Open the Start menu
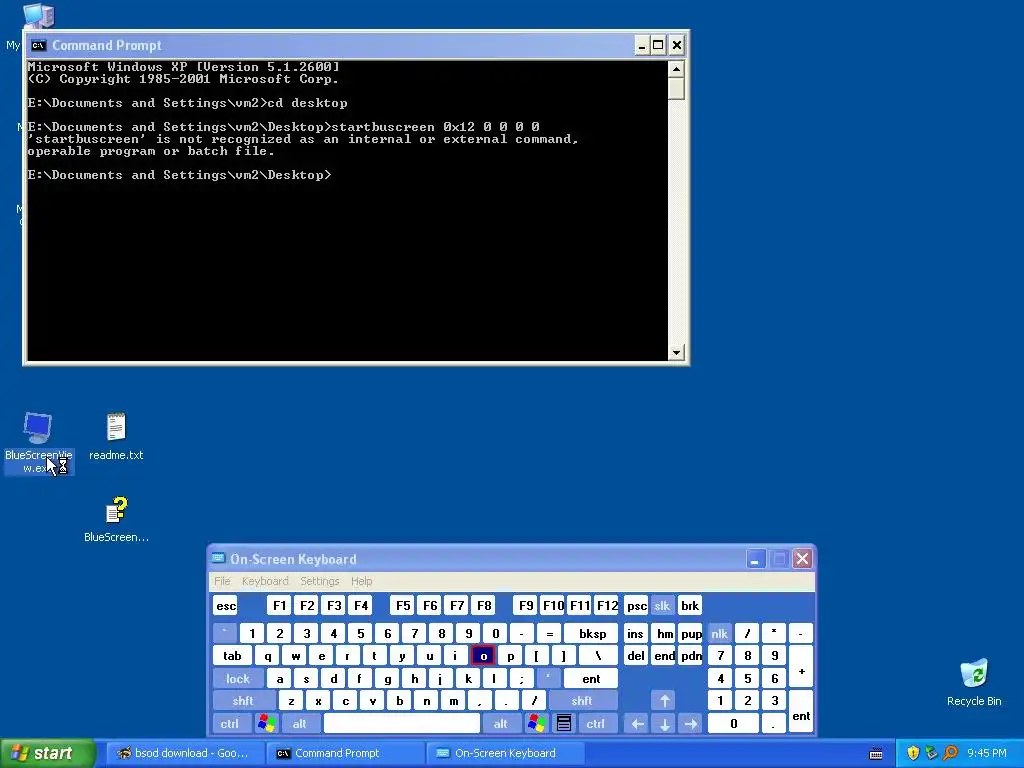The width and height of the screenshot is (1024, 768). (x=47, y=753)
